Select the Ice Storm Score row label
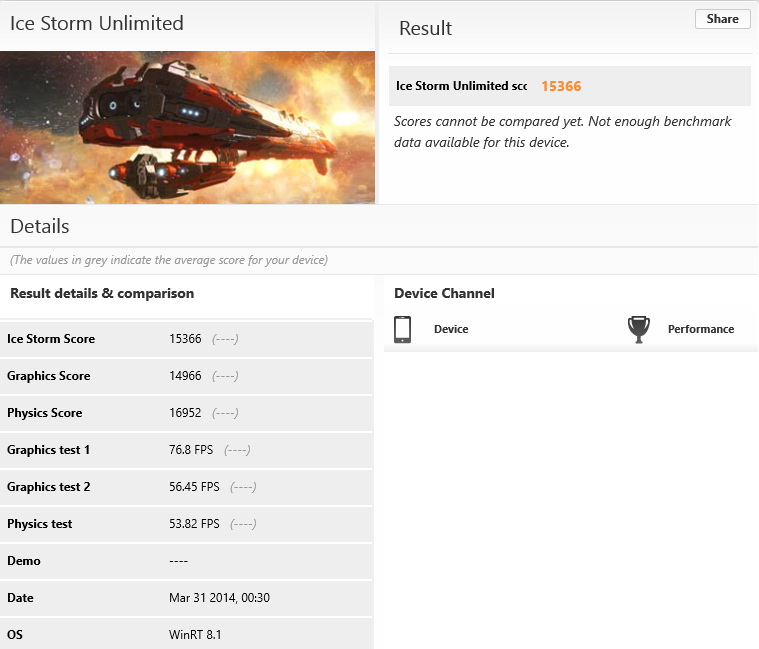This screenshot has width=759, height=649. tap(51, 339)
